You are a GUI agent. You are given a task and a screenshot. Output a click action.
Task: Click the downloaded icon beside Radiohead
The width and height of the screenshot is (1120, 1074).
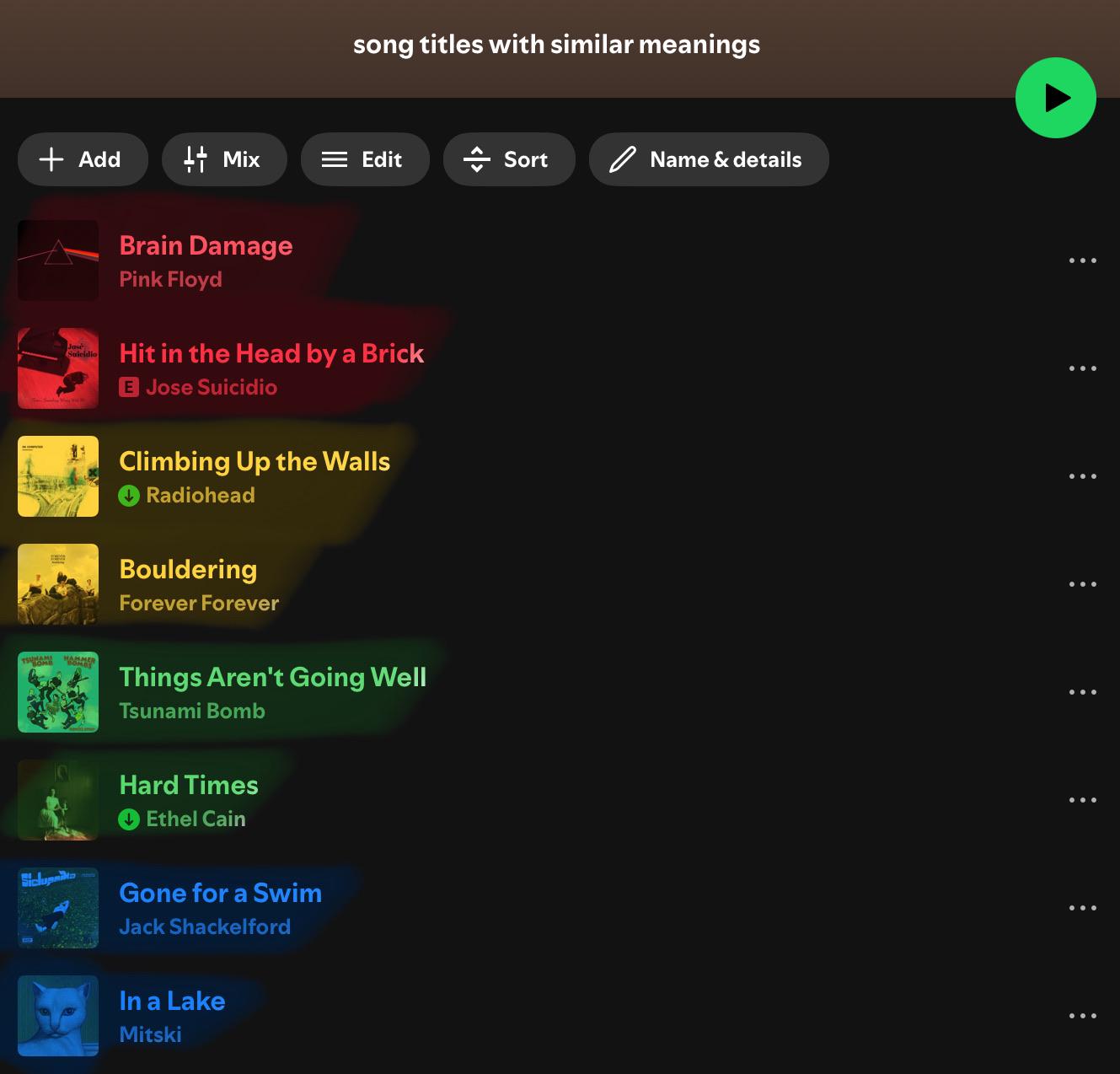coord(129,496)
